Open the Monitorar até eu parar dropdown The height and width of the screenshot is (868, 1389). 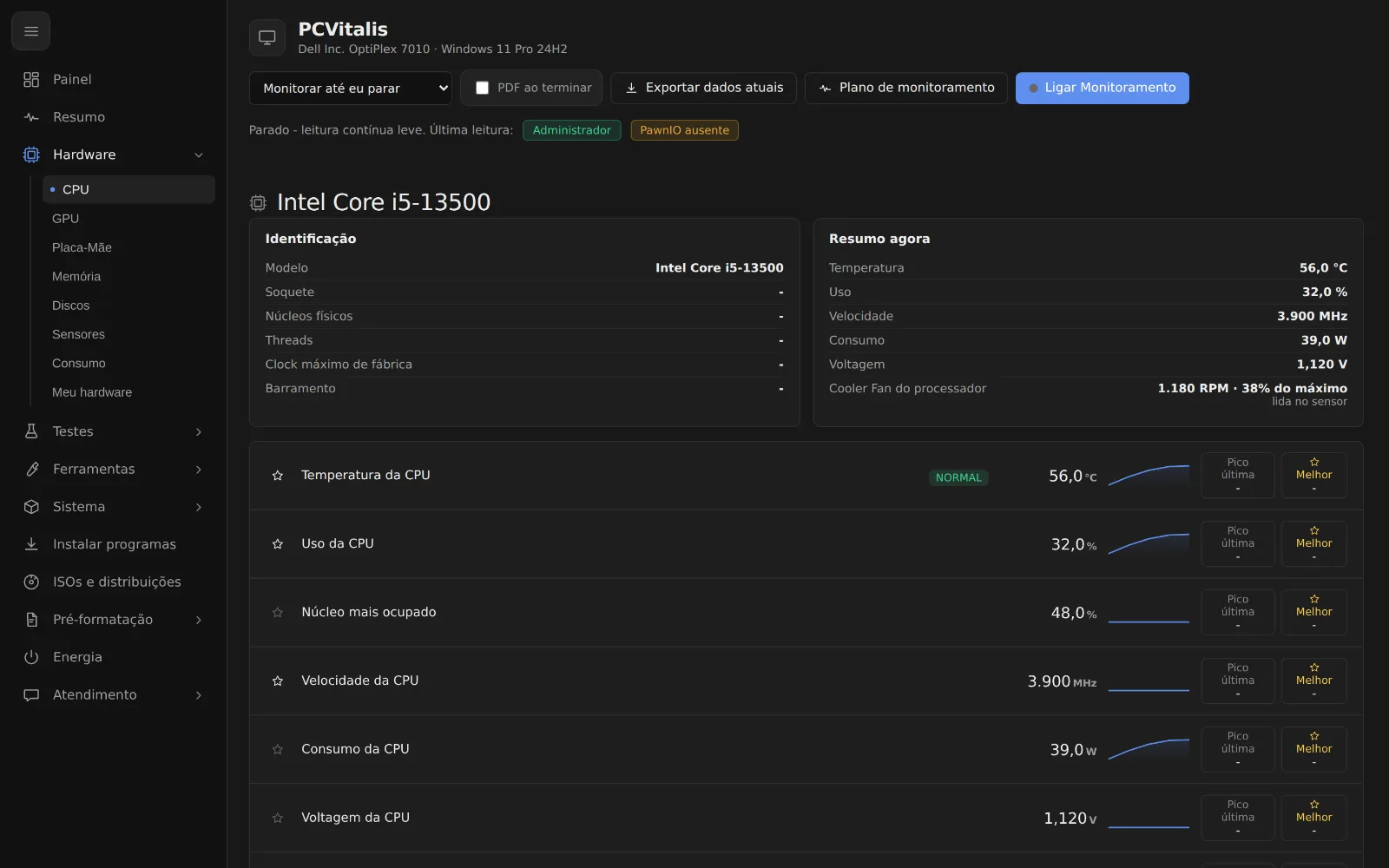(350, 88)
